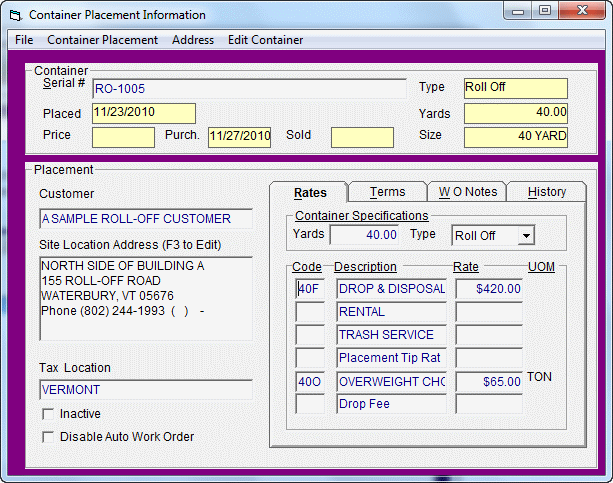Click the Code column header
Screen dimensions: 613x483
click(x=307, y=267)
